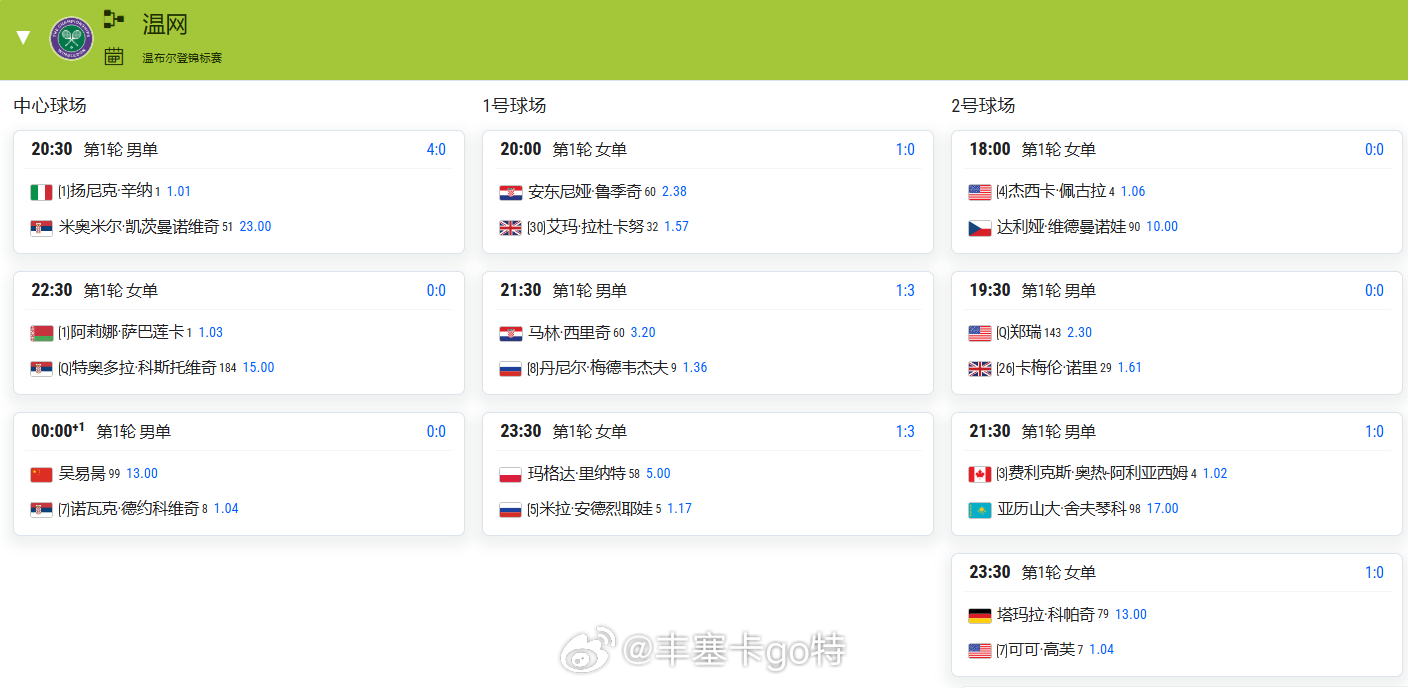Click Canada flag beside 费利克斯·奥热-阿利亚西姆

click(x=980, y=474)
